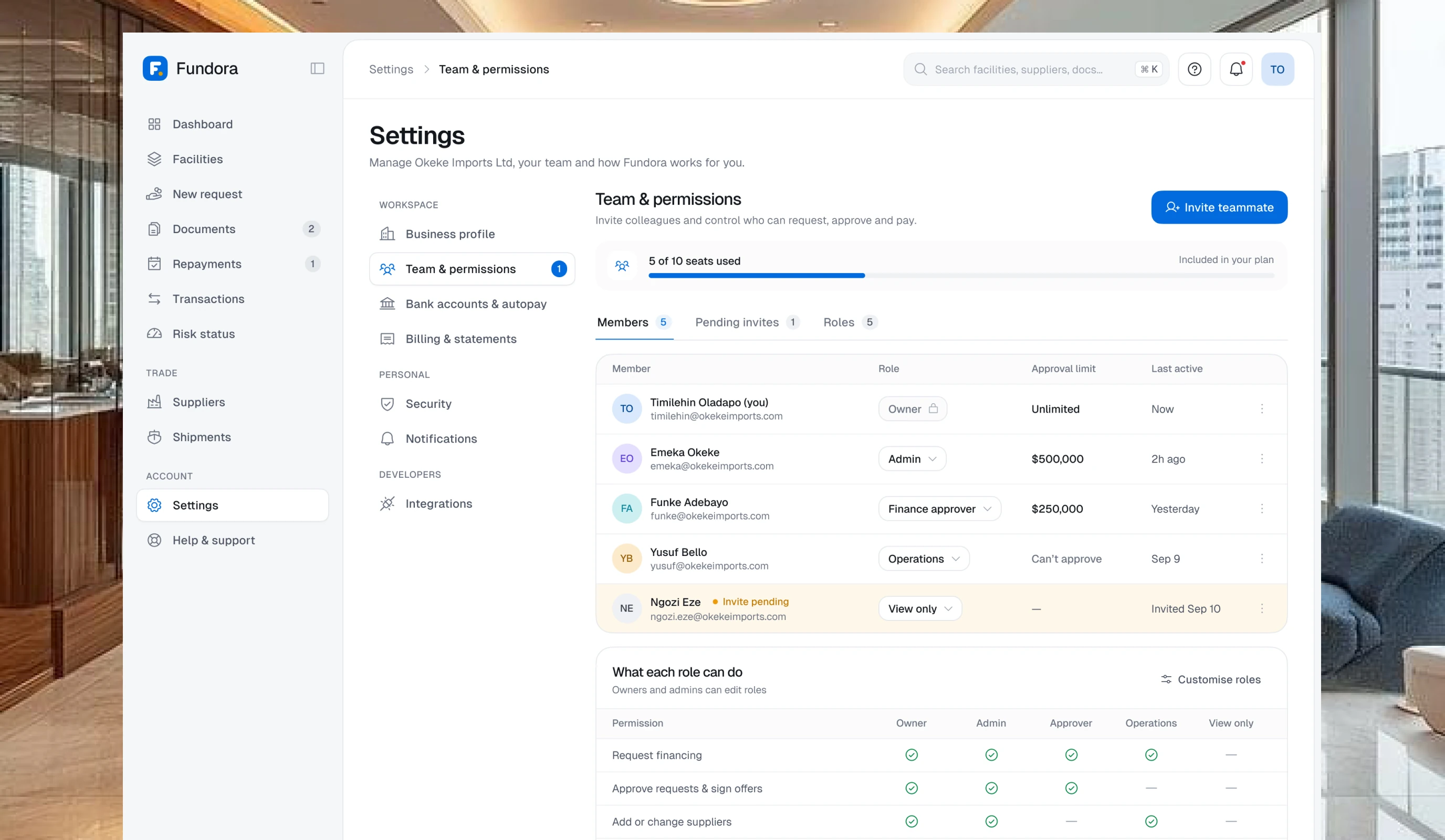Click Approver check for Approve requests & sign offers
Image resolution: width=1445 pixels, height=840 pixels.
click(1071, 789)
